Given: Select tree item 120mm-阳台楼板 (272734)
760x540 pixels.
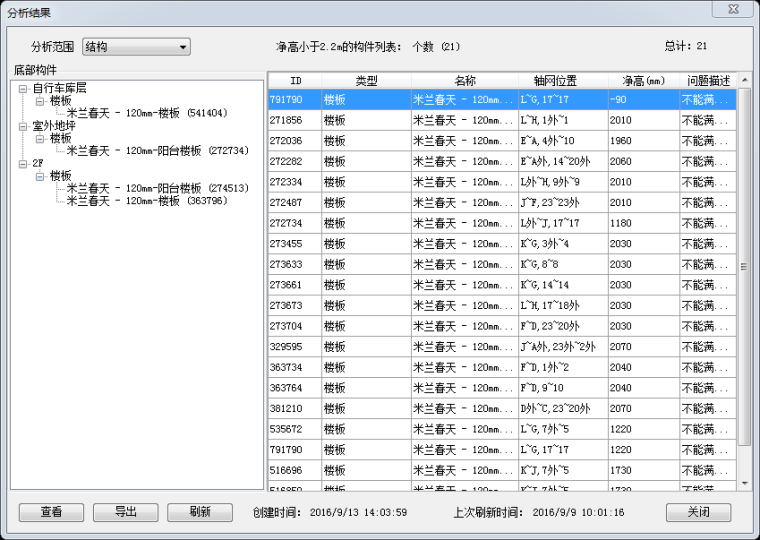Looking at the screenshot, I should [158, 151].
